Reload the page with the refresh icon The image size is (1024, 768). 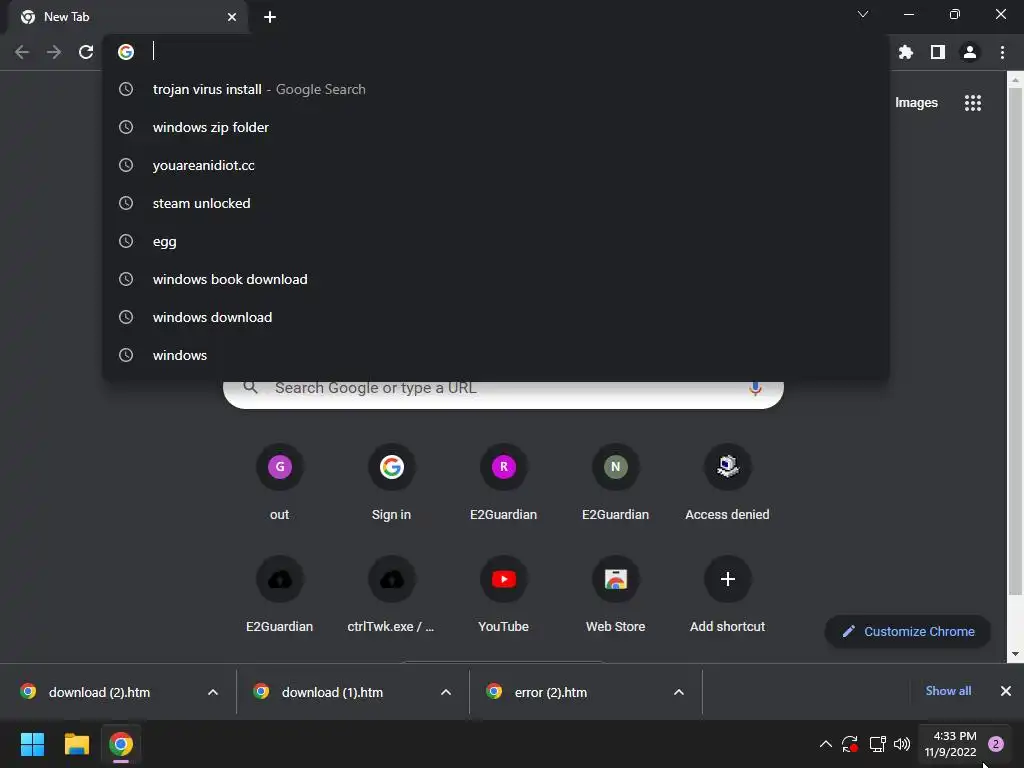point(86,52)
